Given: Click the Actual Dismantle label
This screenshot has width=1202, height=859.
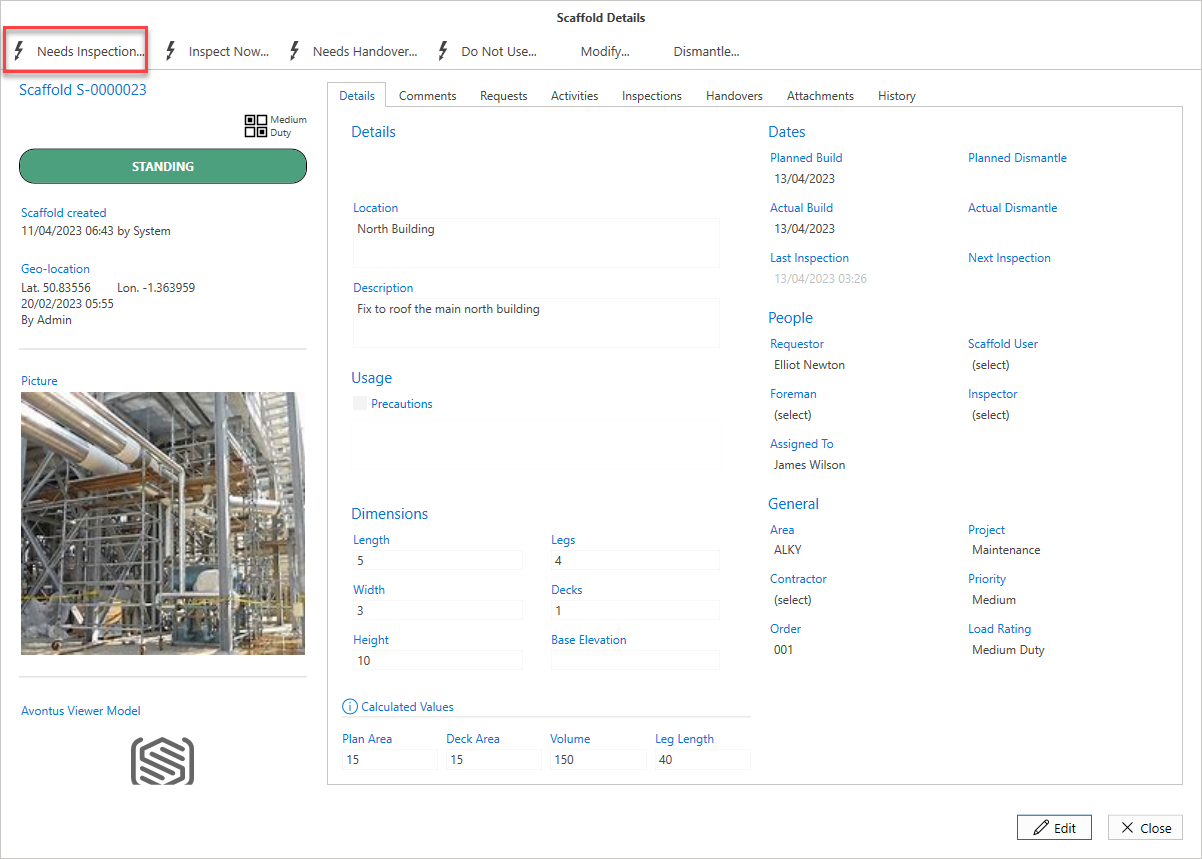Looking at the screenshot, I should coord(1012,208).
